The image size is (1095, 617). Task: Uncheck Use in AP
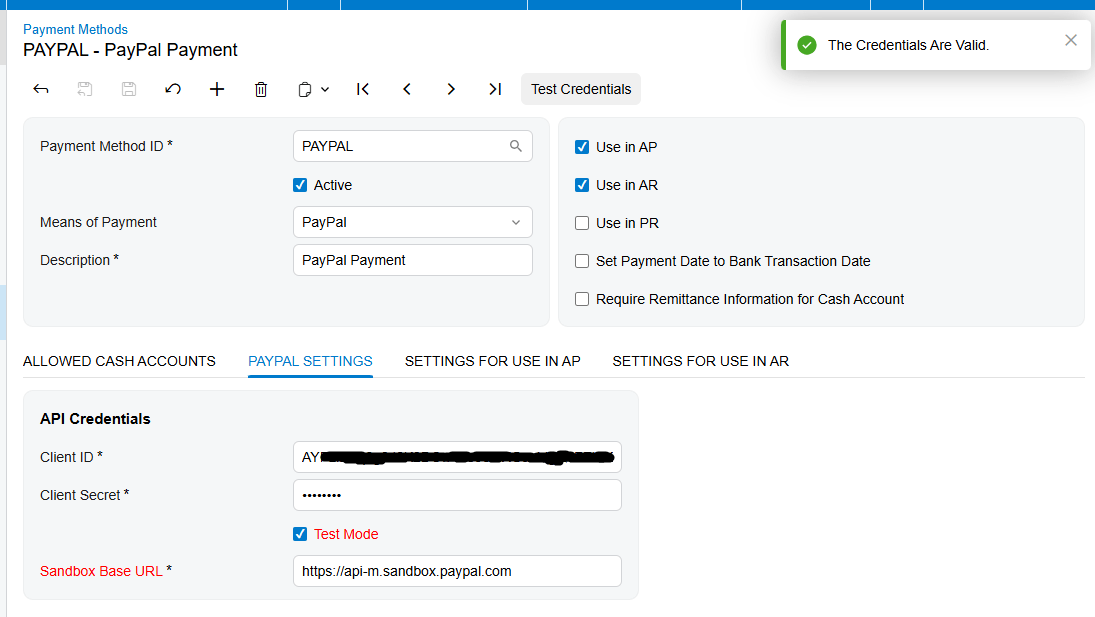pos(582,147)
